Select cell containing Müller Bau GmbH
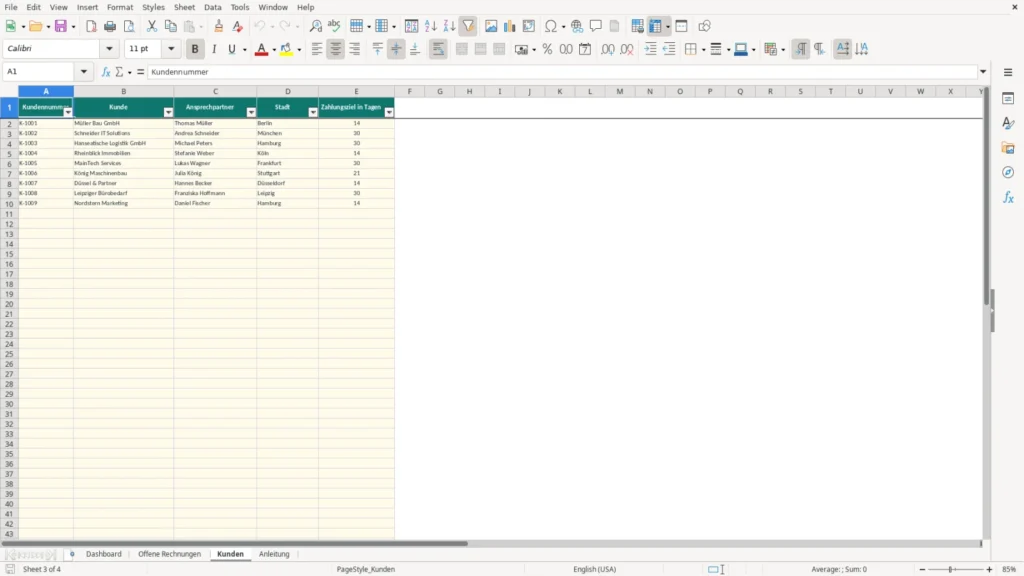Image resolution: width=1024 pixels, height=576 pixels. (123, 123)
